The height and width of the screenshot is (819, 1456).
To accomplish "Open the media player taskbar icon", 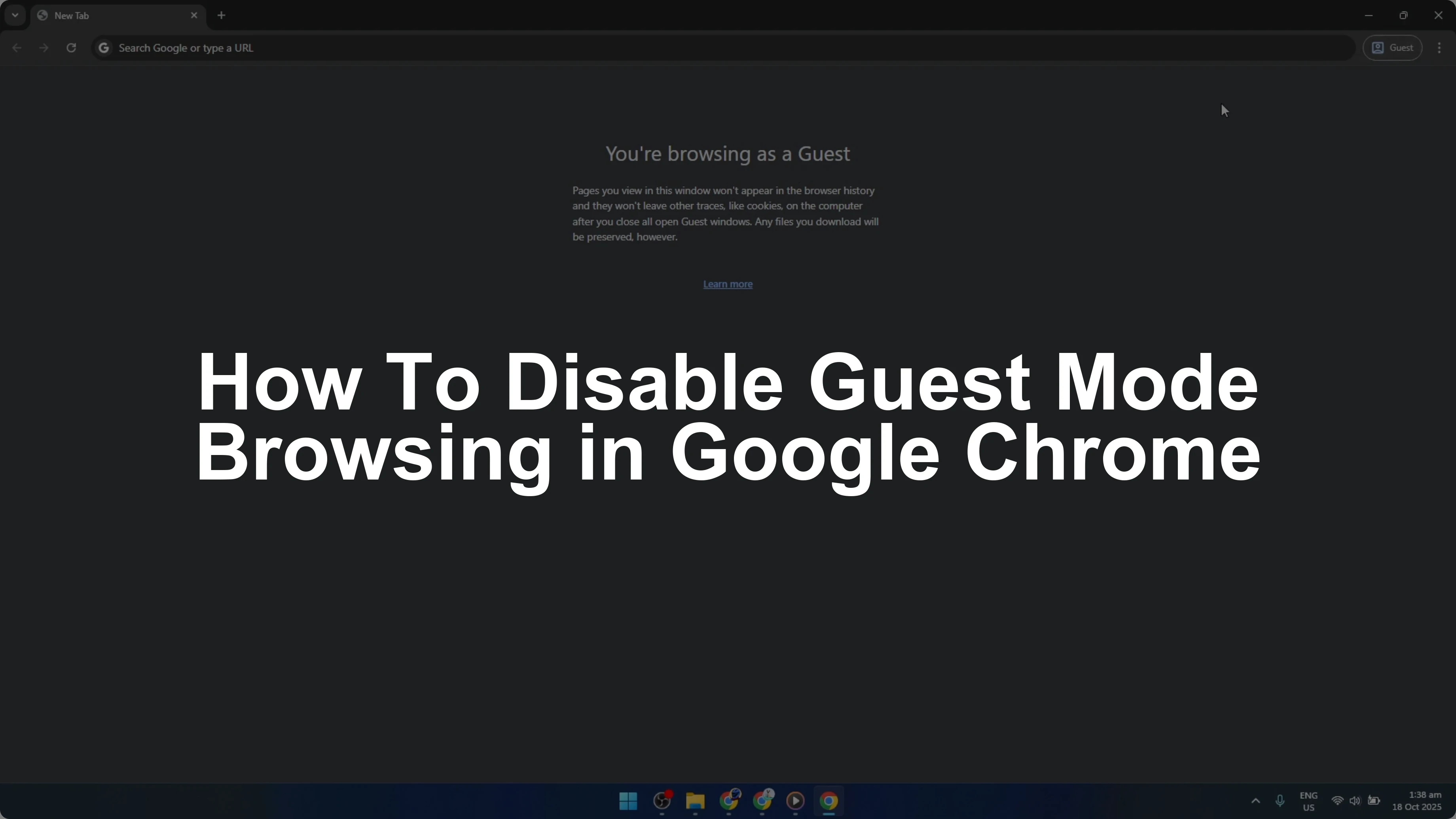I will click(795, 801).
